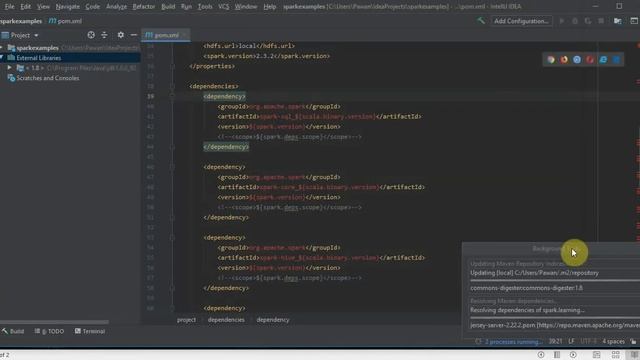Image resolution: width=640 pixels, height=360 pixels.
Task: Open the VCS menu
Action: 224,7
